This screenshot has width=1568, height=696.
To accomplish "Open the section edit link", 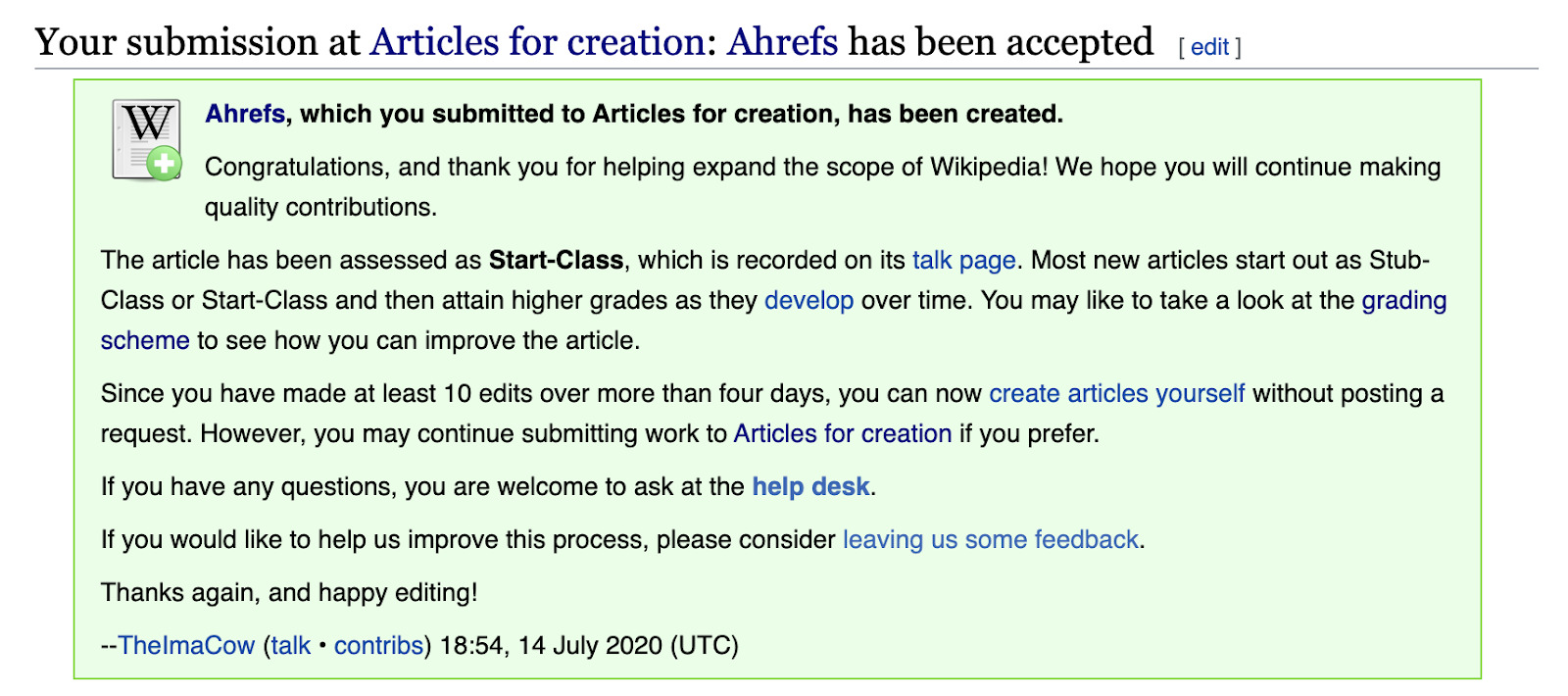I will pos(1209,47).
